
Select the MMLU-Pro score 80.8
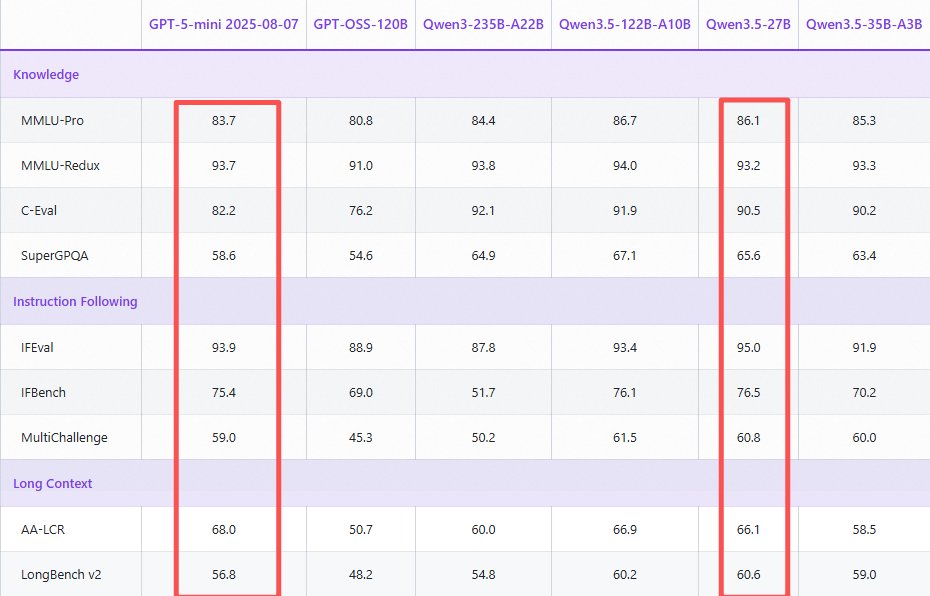coord(361,120)
